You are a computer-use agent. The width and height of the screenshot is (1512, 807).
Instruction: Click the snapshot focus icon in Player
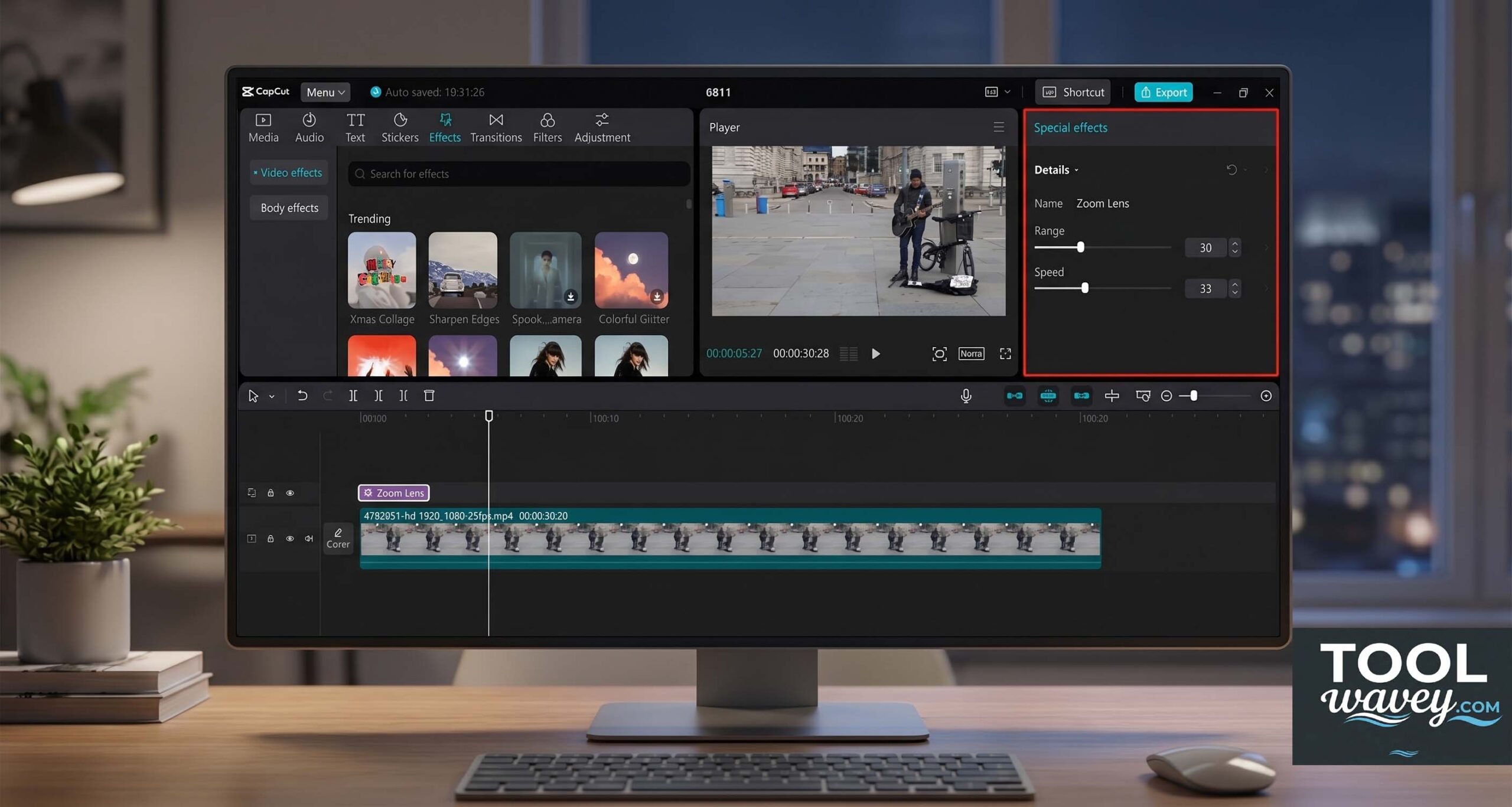tap(939, 354)
